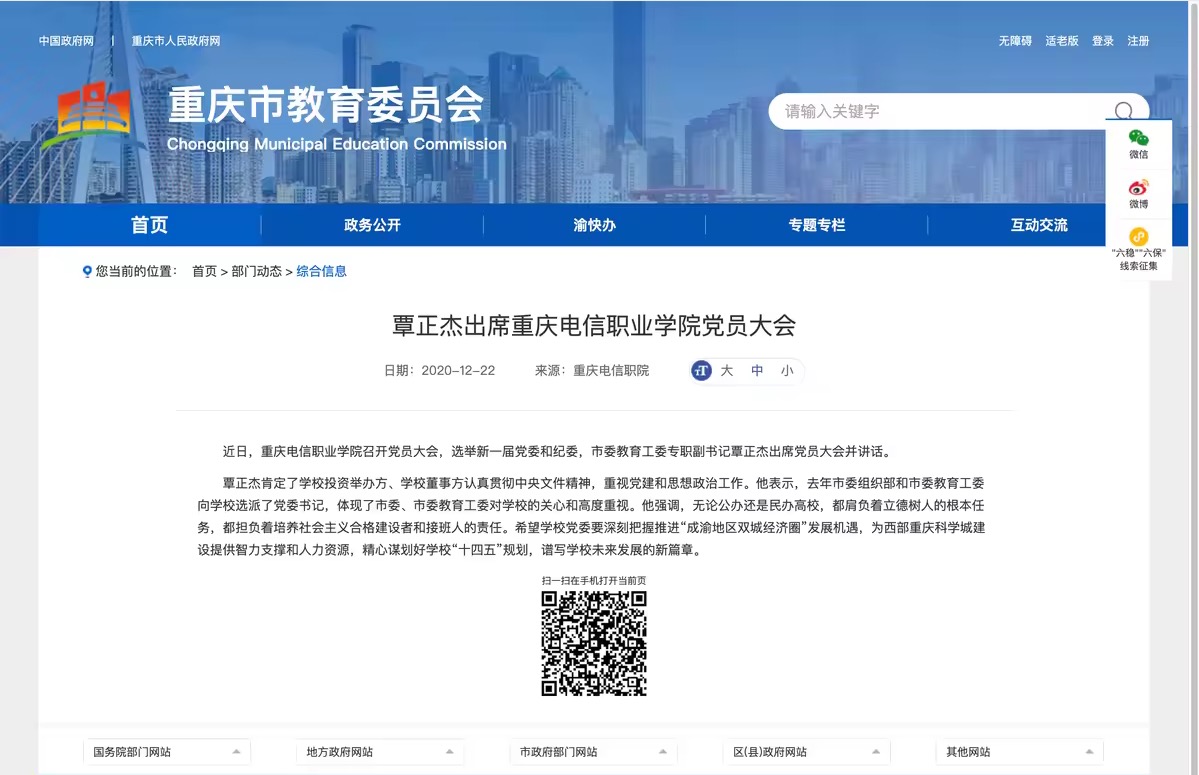Set font size to small (小)

tap(787, 371)
